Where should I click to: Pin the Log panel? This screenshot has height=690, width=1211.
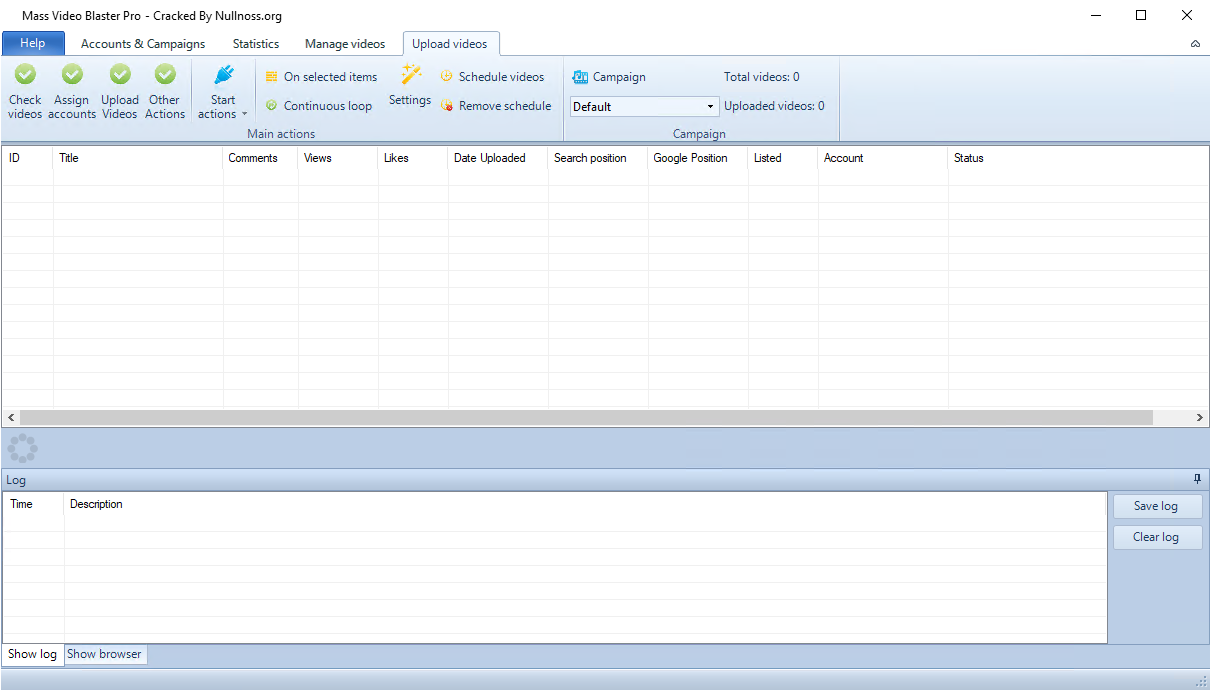point(1197,479)
